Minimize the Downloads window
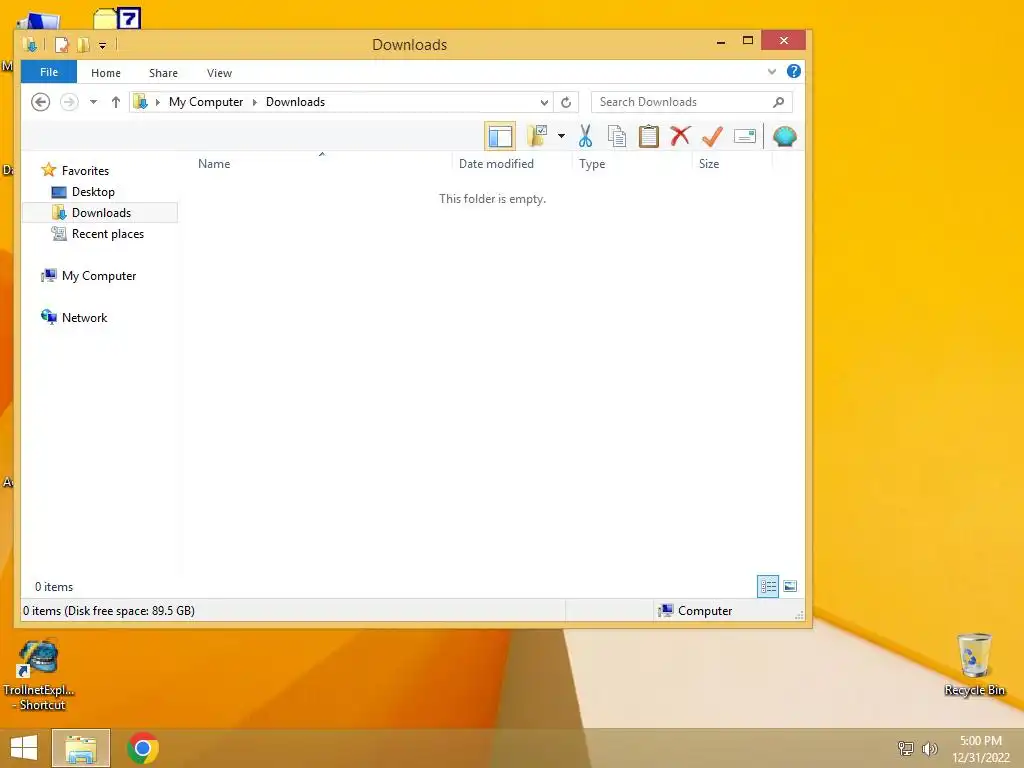 pyautogui.click(x=721, y=42)
